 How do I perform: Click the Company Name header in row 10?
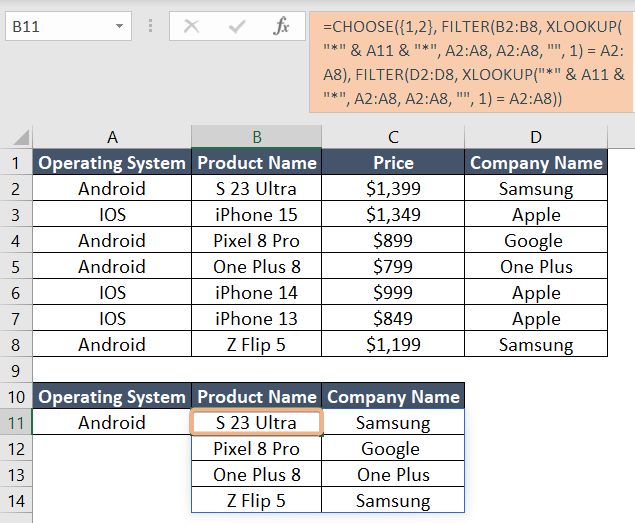393,396
